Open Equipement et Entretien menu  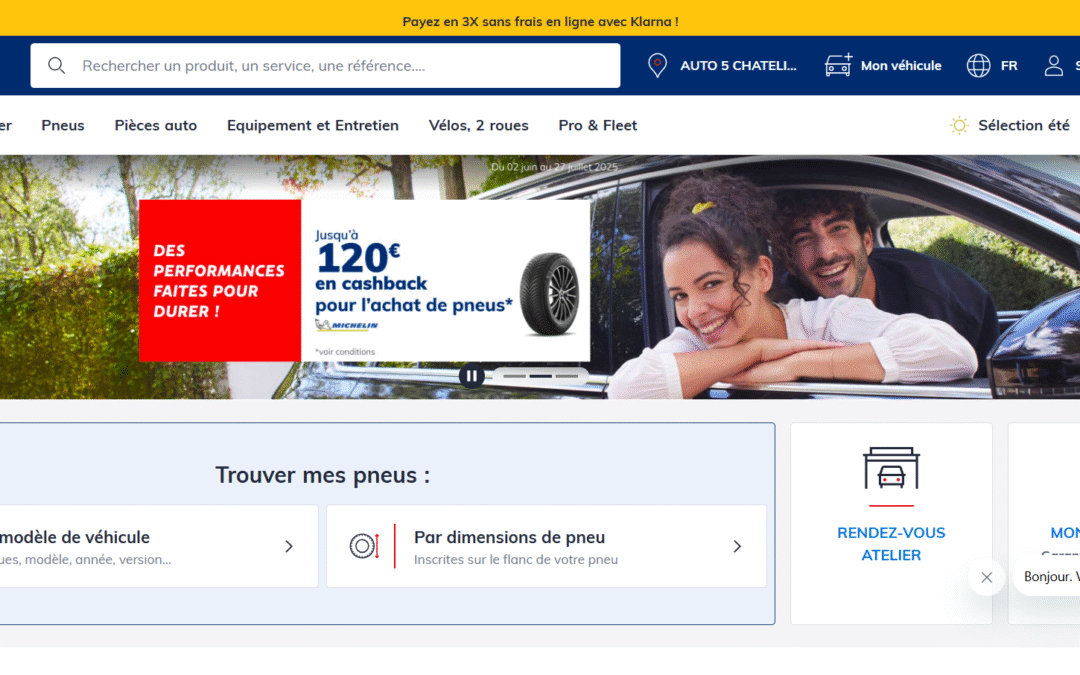click(x=313, y=125)
